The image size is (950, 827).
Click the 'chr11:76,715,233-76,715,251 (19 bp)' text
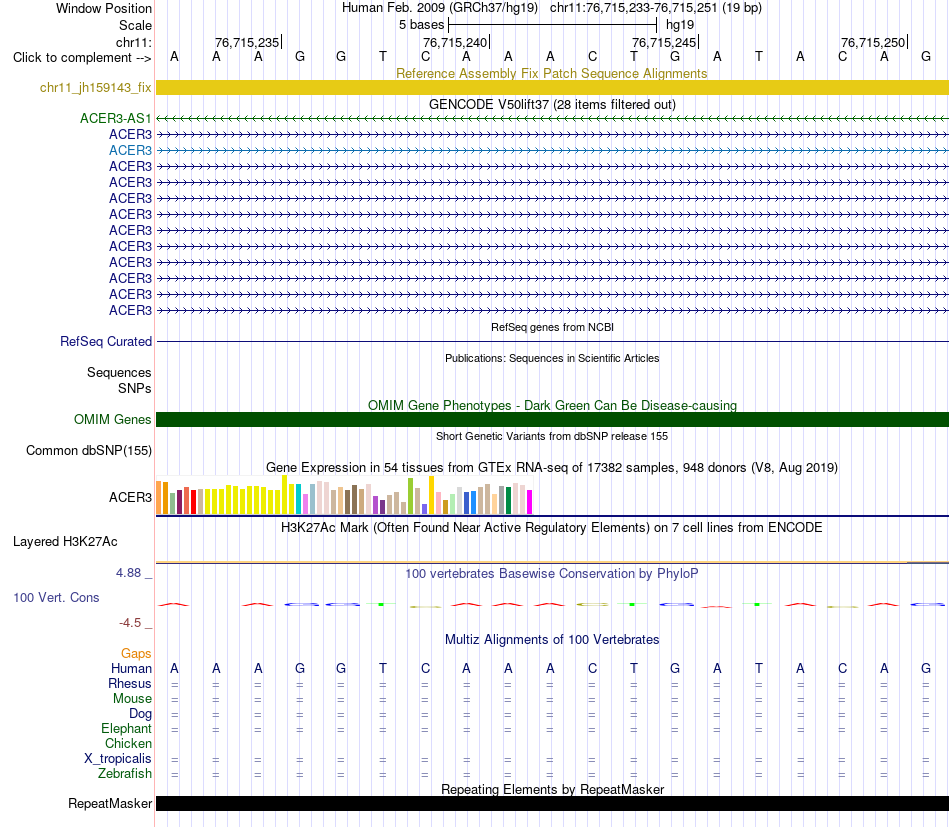point(656,8)
